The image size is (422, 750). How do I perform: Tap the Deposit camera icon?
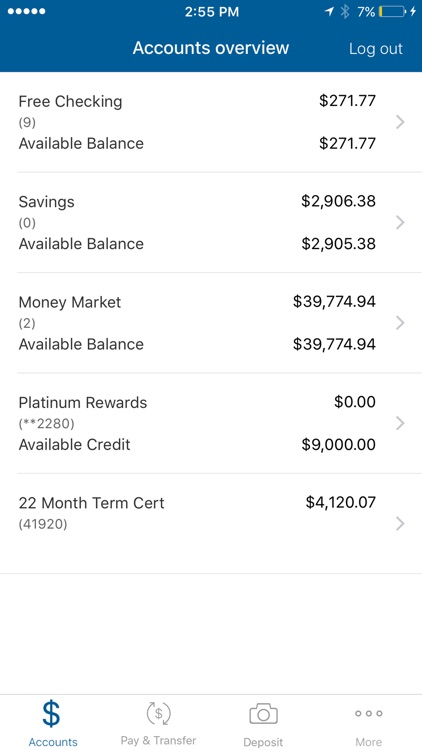pyautogui.click(x=263, y=714)
